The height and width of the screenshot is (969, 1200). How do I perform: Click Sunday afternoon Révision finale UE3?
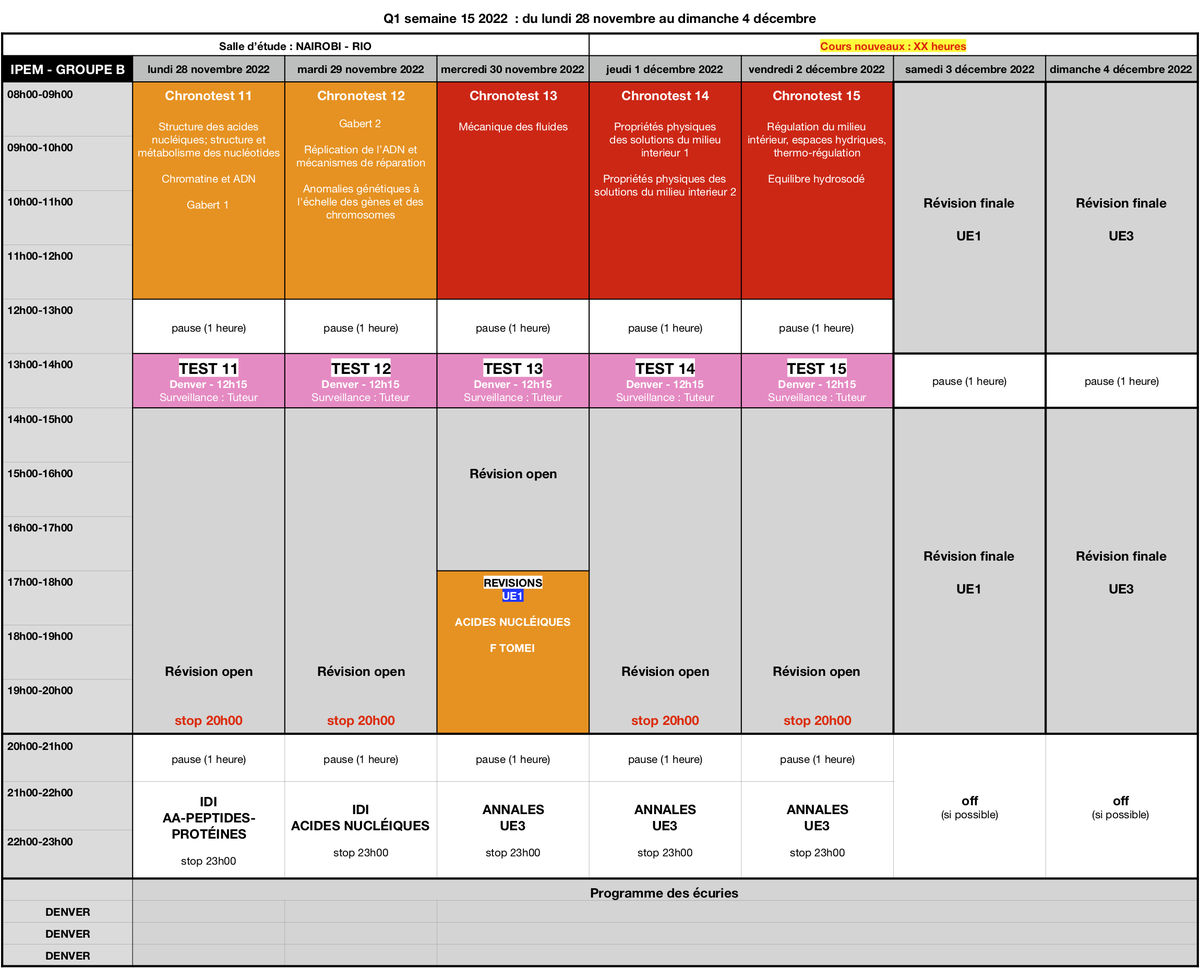[1121, 570]
